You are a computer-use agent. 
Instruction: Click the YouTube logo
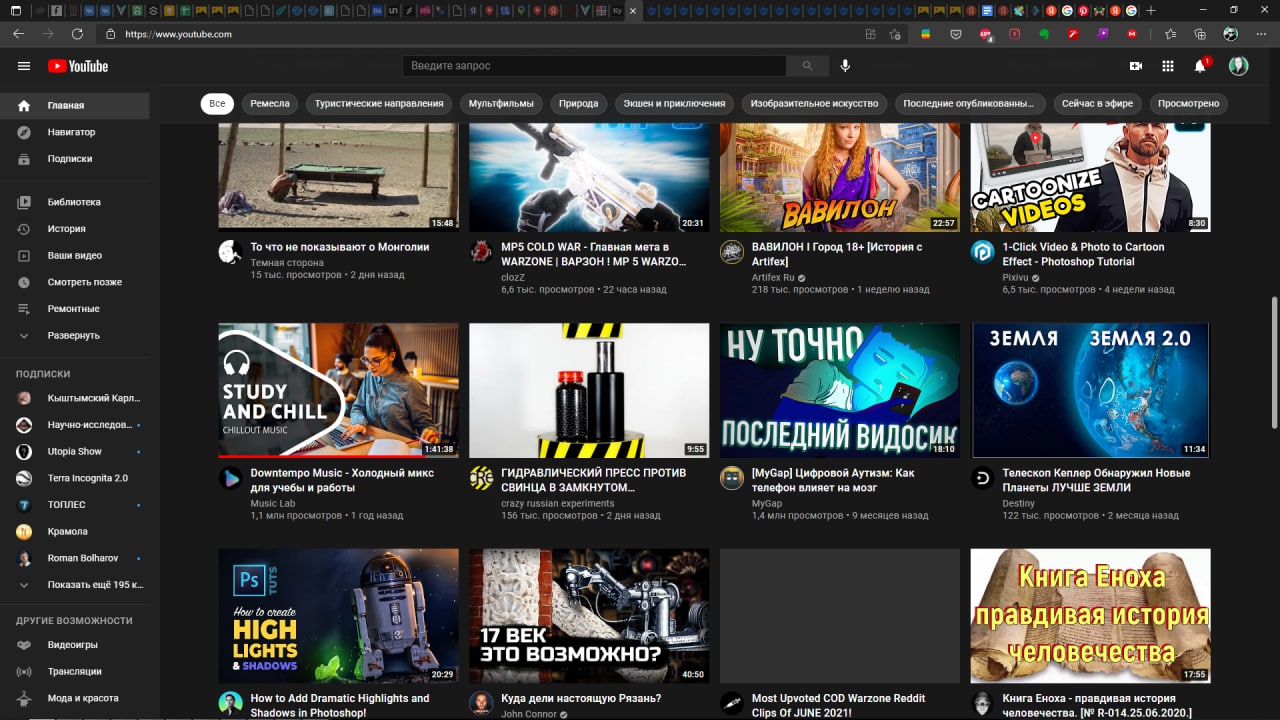77,66
